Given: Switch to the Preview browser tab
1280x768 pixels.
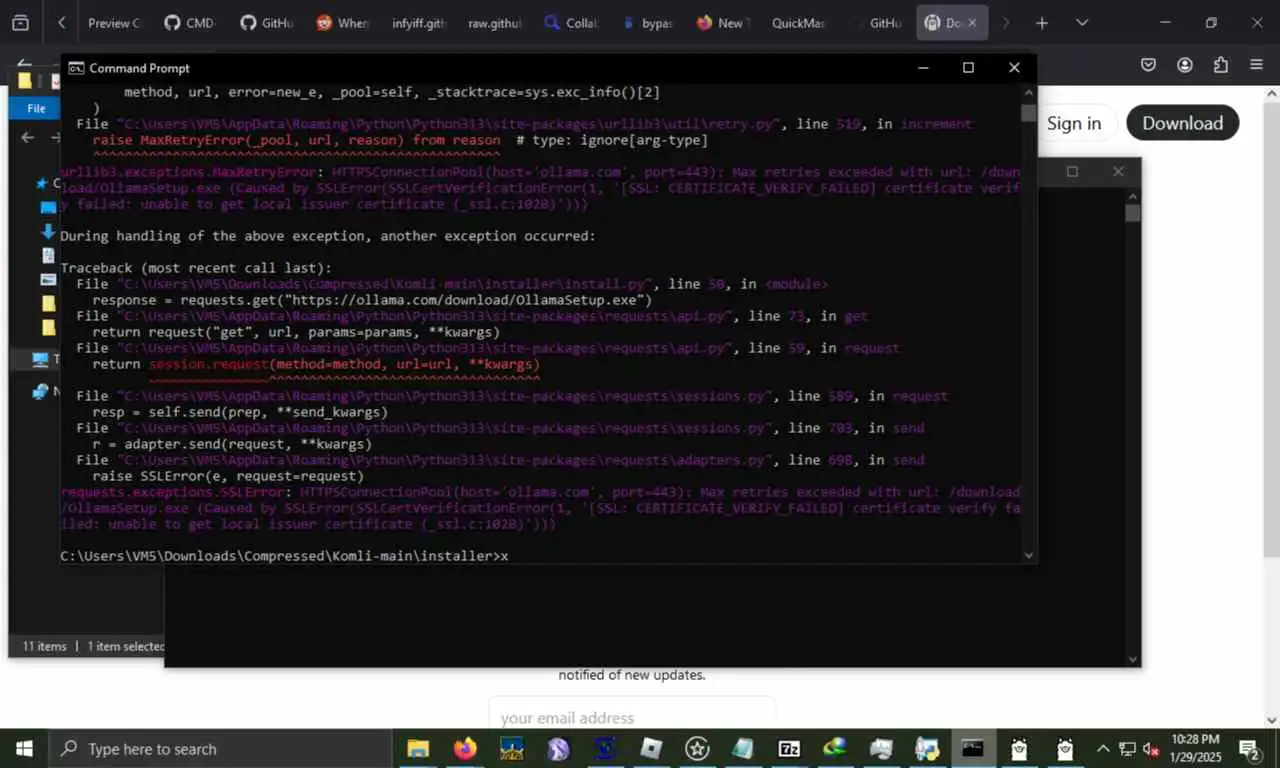Looking at the screenshot, I should 113,22.
